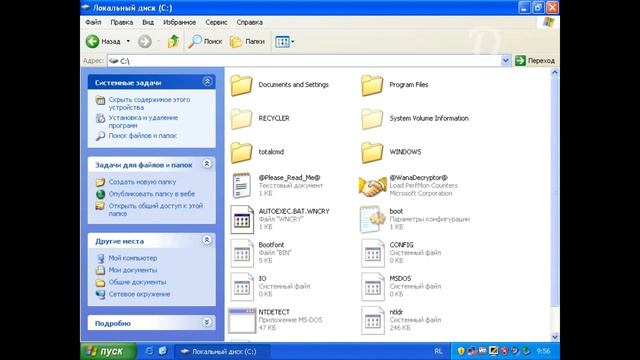The height and width of the screenshot is (360, 640).
Task: Open the Справка menu
Action: 249,22
